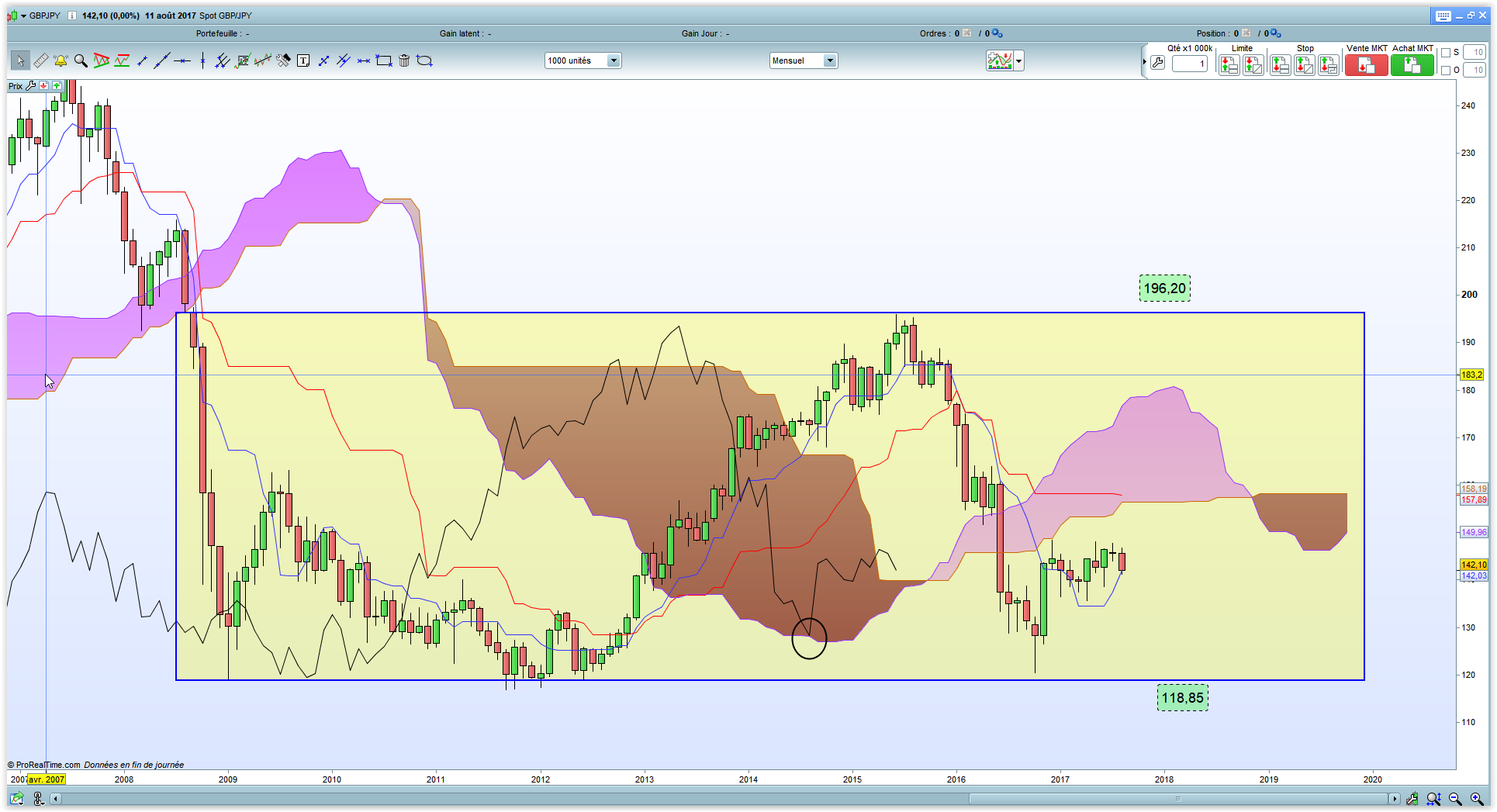This screenshot has width=1497, height=812.
Task: Click the quantity input field
Action: pyautogui.click(x=1189, y=64)
